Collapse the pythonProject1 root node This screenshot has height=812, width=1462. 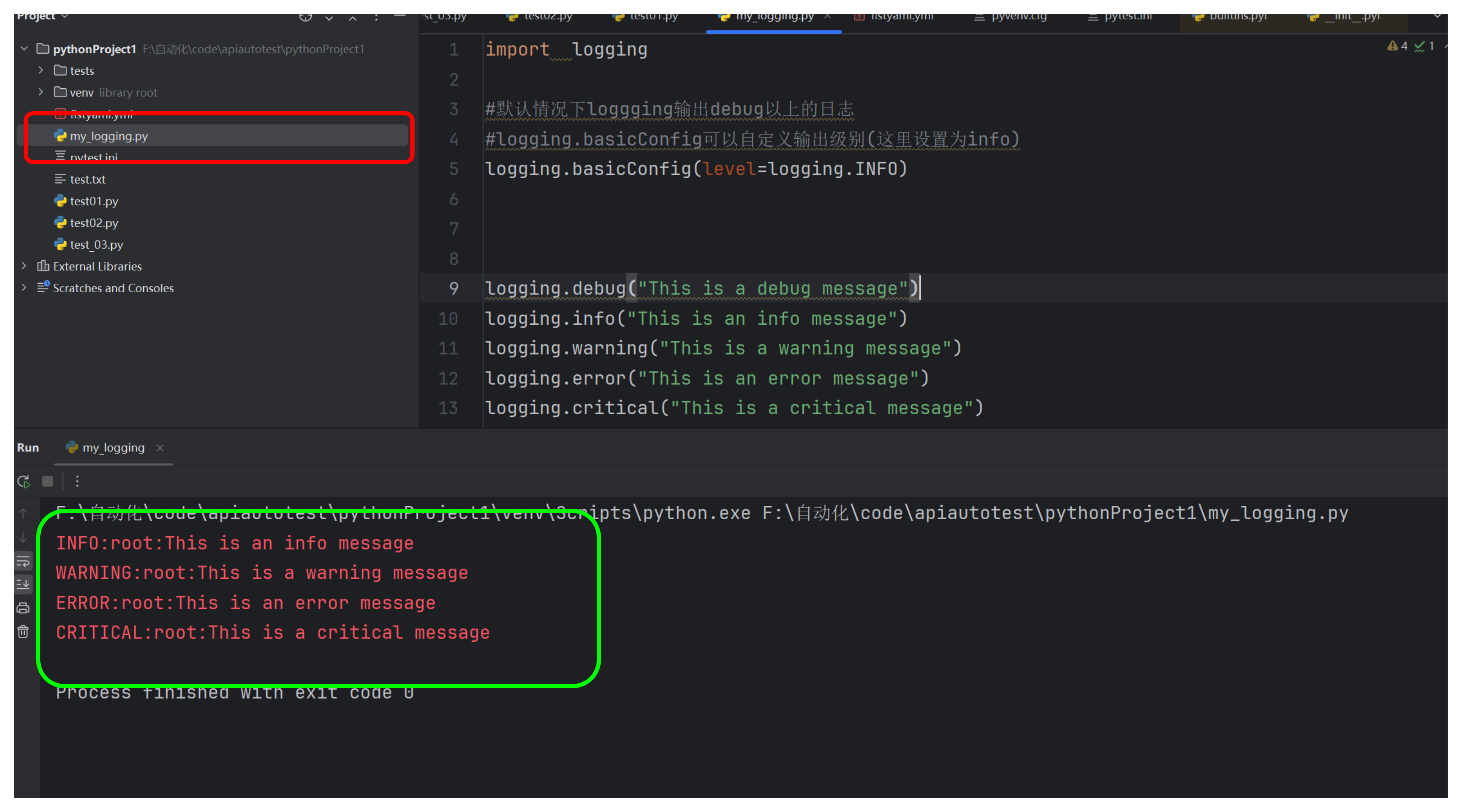24,49
